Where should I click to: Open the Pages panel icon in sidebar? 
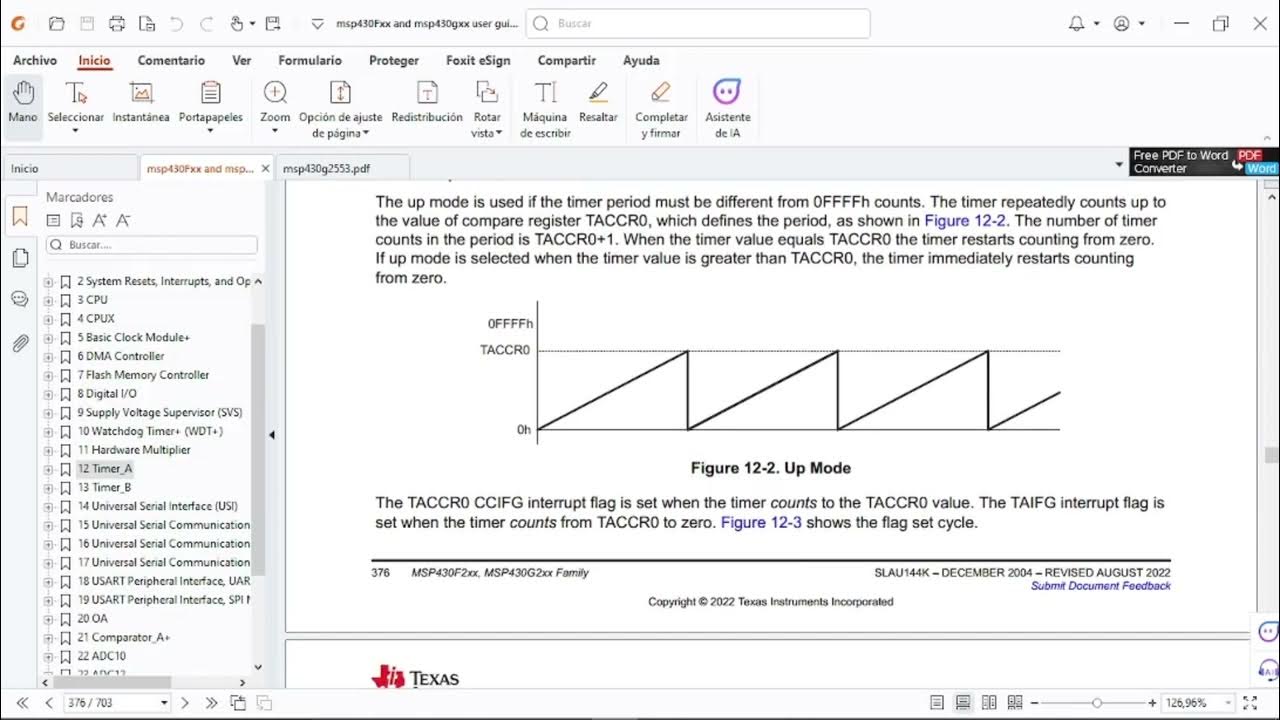[x=20, y=258]
